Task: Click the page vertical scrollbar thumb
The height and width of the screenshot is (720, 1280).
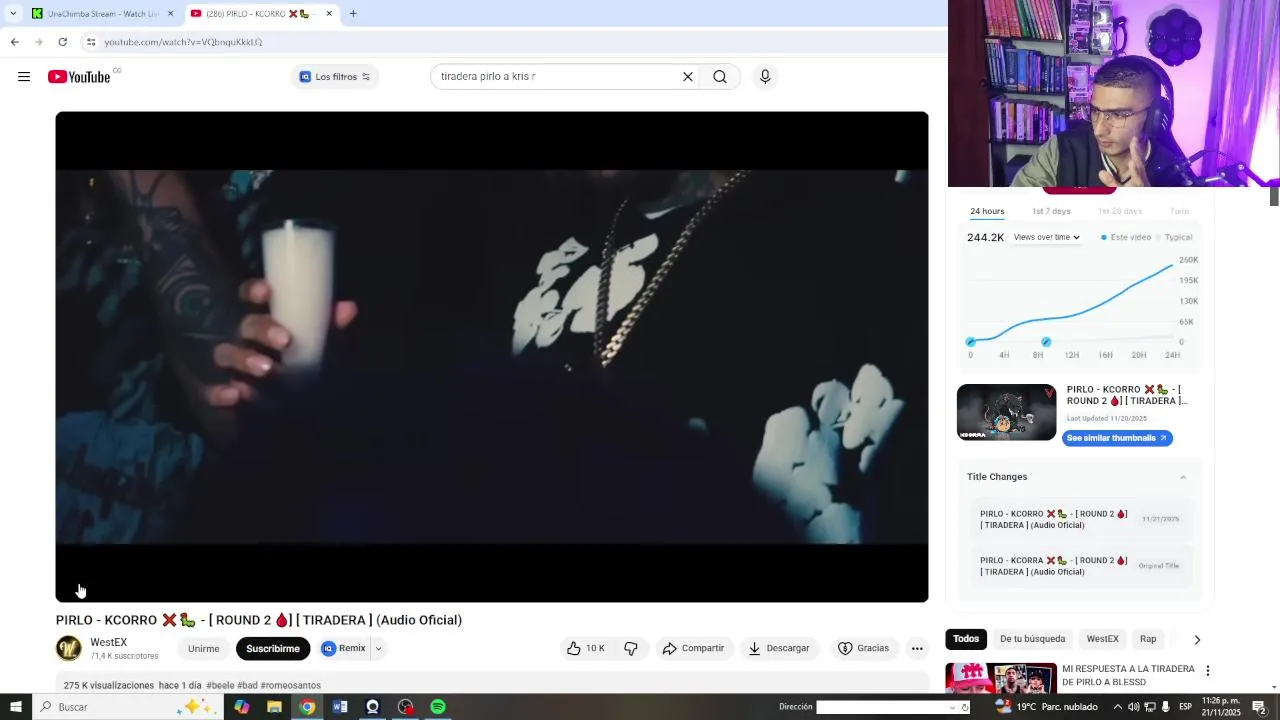Action: point(1274,196)
